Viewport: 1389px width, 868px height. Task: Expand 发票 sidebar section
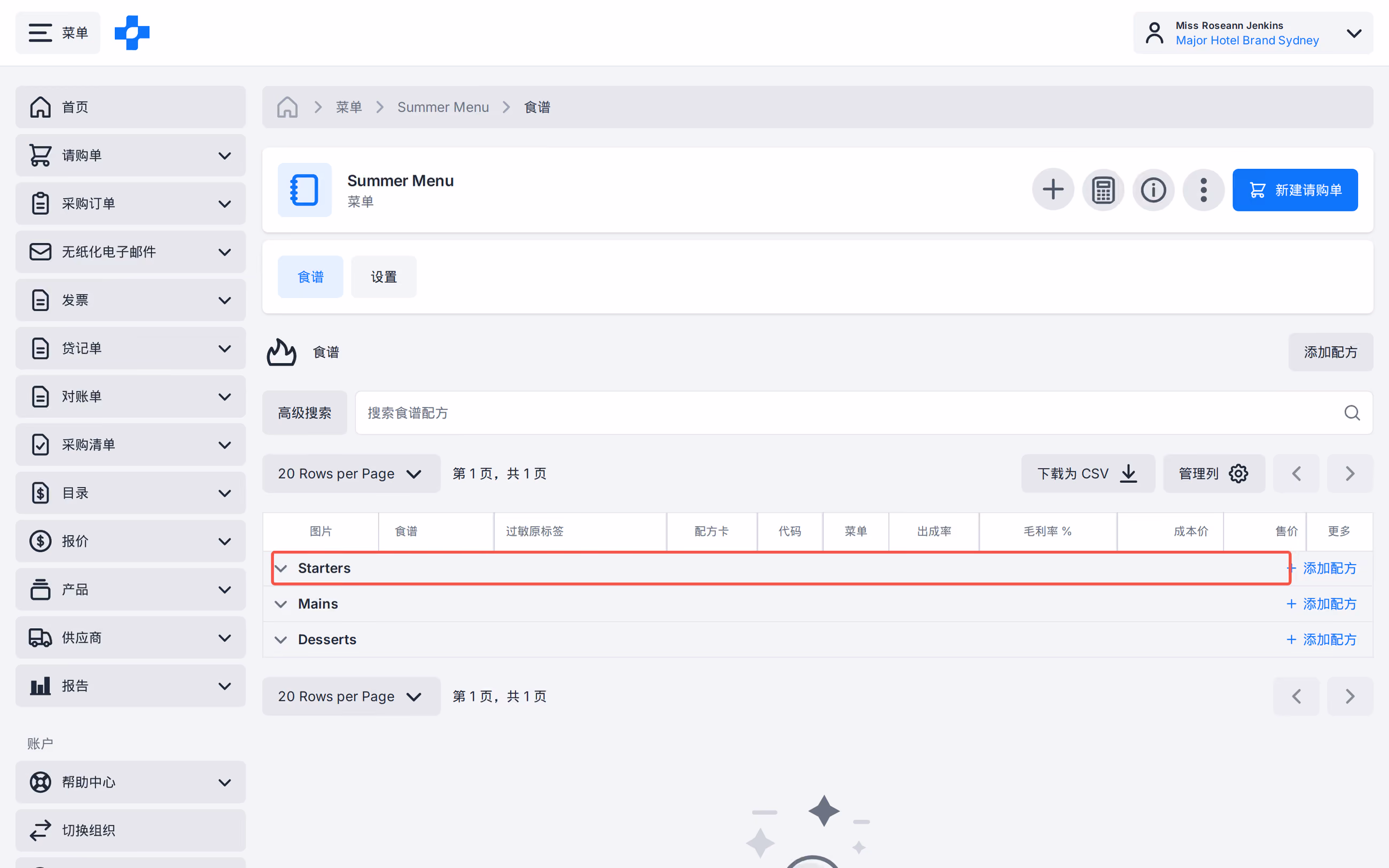[130, 300]
